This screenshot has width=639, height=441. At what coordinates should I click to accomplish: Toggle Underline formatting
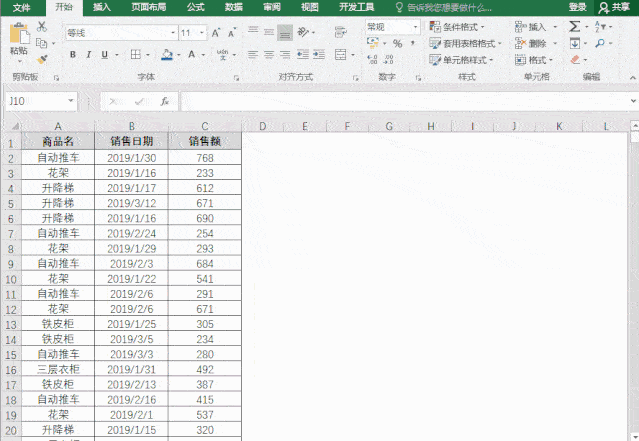[105, 54]
